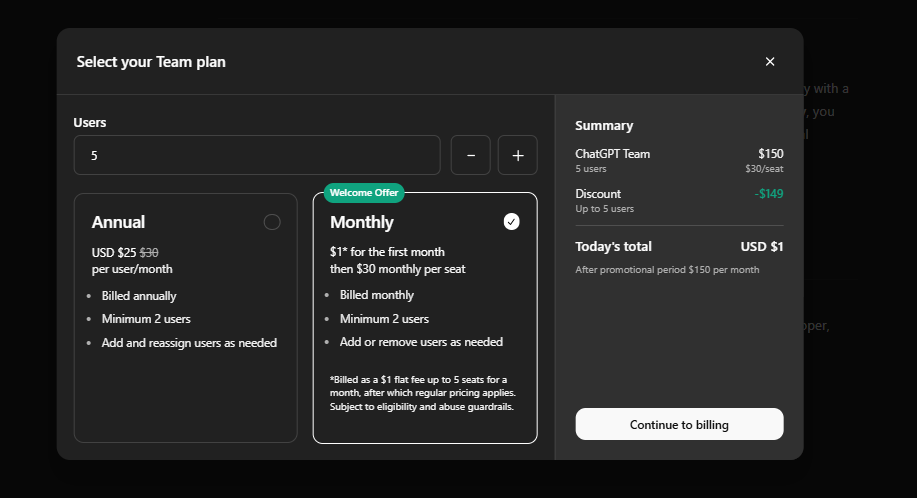917x498 pixels.
Task: Click the Welcome Offer badge
Action: pyautogui.click(x=364, y=193)
